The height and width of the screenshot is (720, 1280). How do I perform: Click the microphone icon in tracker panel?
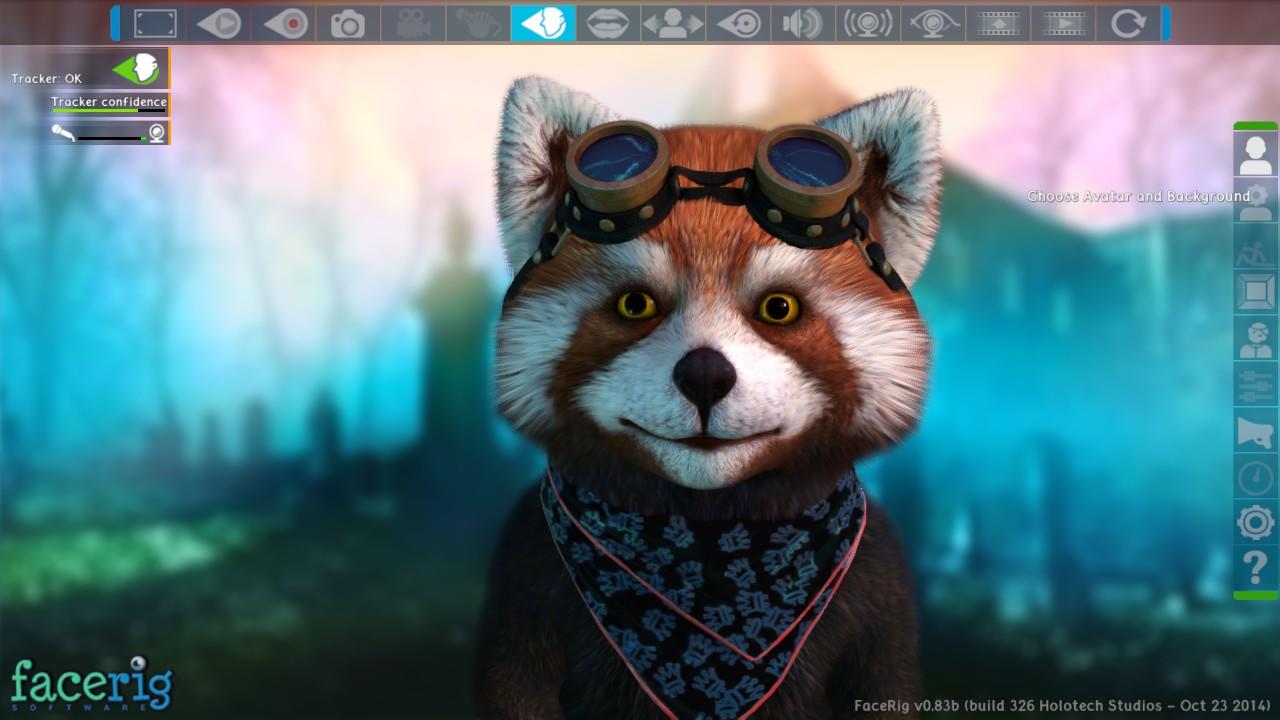(x=63, y=133)
